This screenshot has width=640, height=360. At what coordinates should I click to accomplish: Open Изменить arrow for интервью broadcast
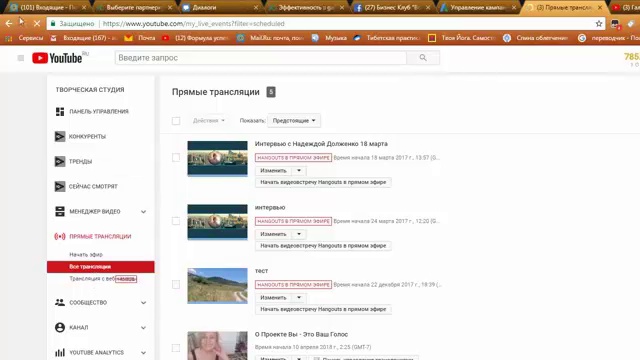pos(299,234)
